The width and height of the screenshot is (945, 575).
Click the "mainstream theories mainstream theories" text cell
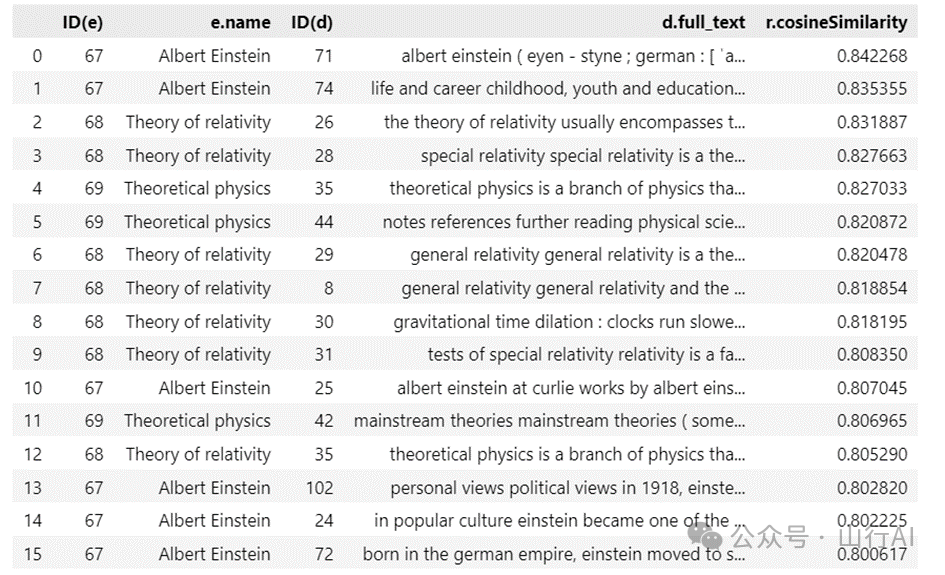pyautogui.click(x=549, y=421)
